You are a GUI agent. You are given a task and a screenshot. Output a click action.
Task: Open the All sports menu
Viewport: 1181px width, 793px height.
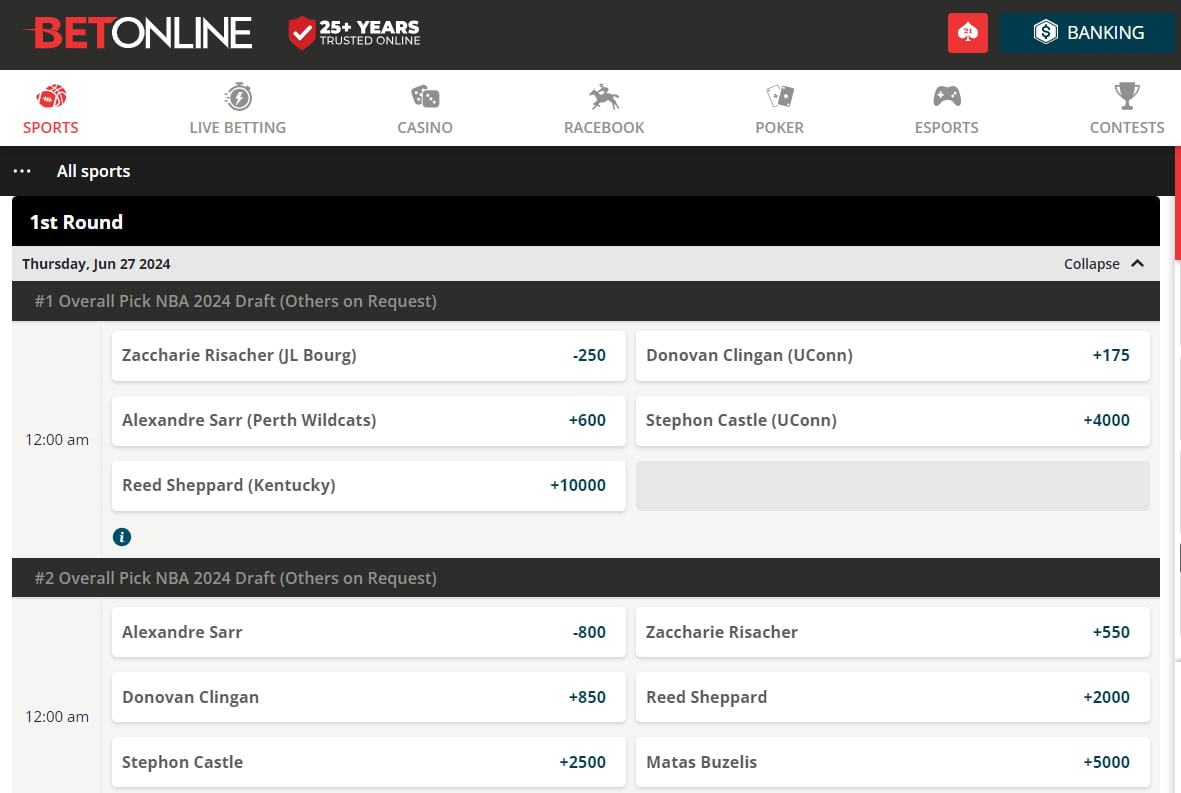tap(93, 171)
